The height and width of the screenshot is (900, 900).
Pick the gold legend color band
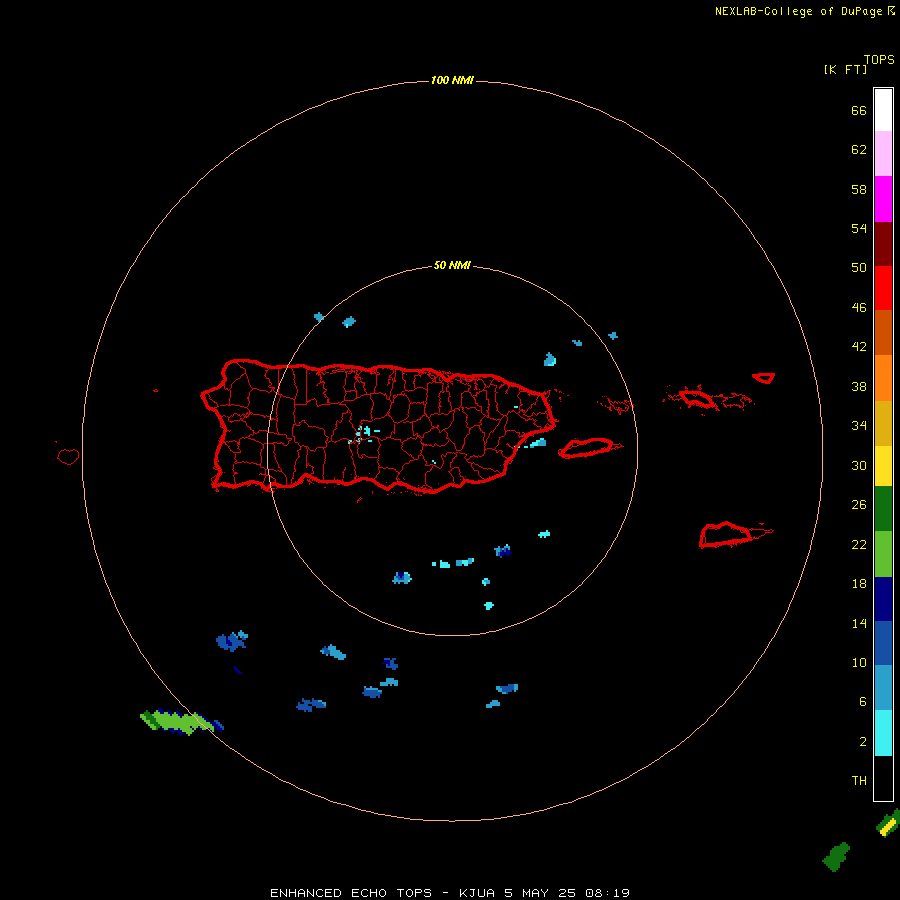[883, 423]
